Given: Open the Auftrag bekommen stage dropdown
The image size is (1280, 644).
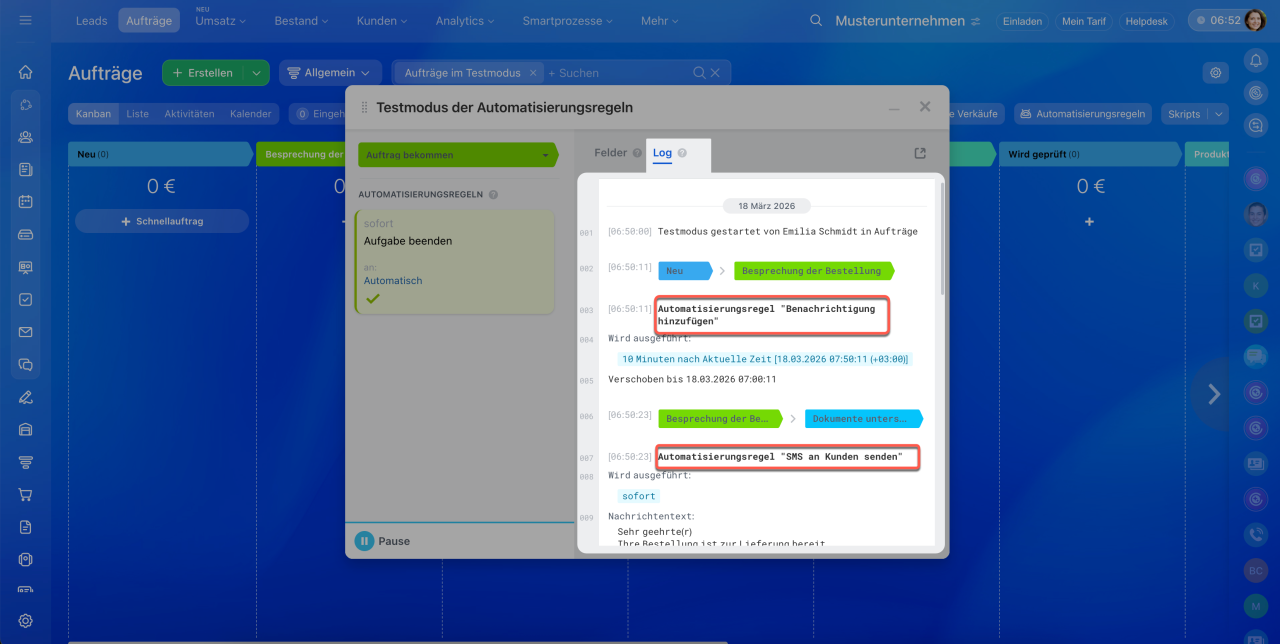Looking at the screenshot, I should click(x=457, y=155).
